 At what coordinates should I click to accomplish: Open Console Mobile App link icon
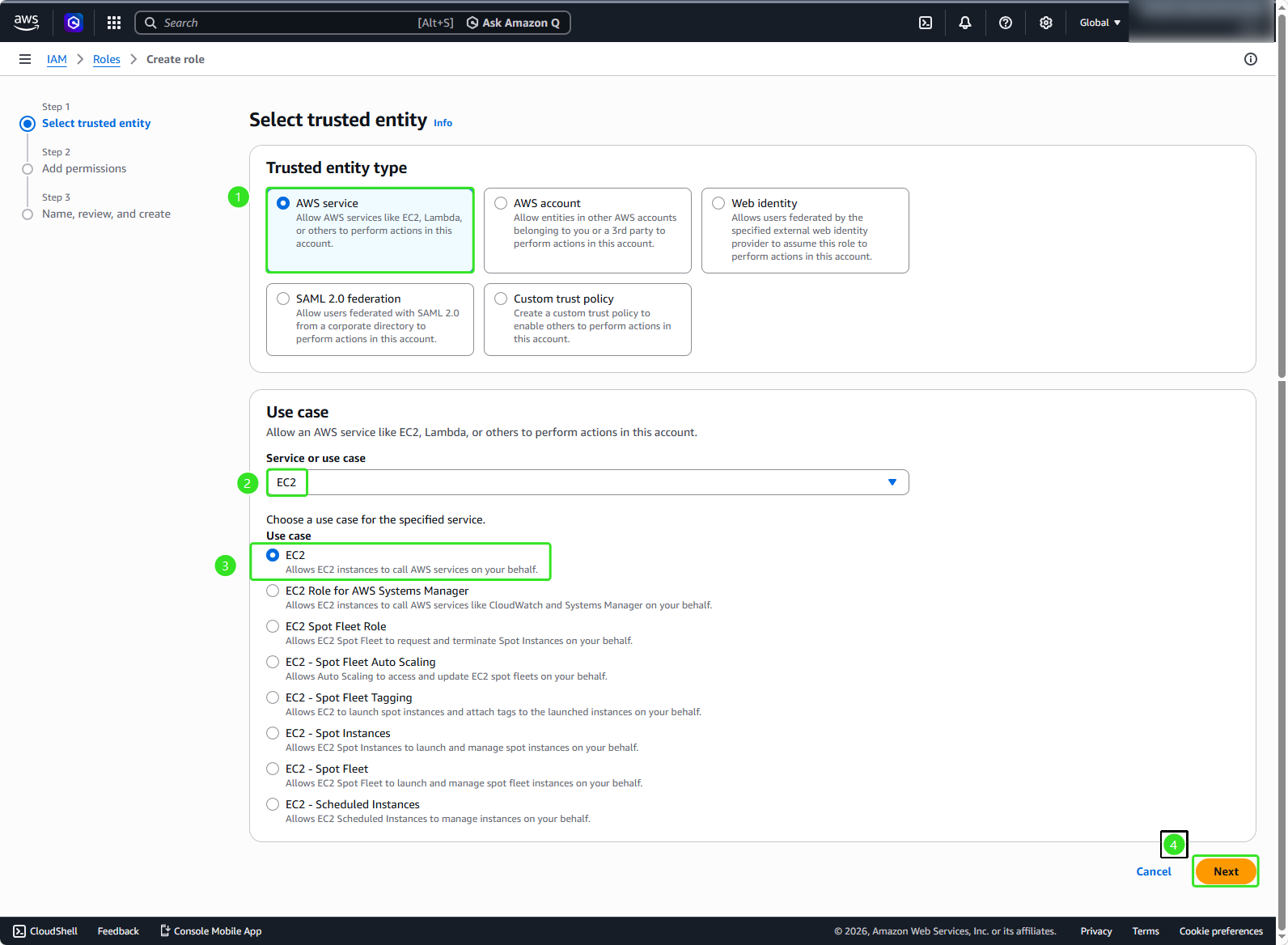165,931
